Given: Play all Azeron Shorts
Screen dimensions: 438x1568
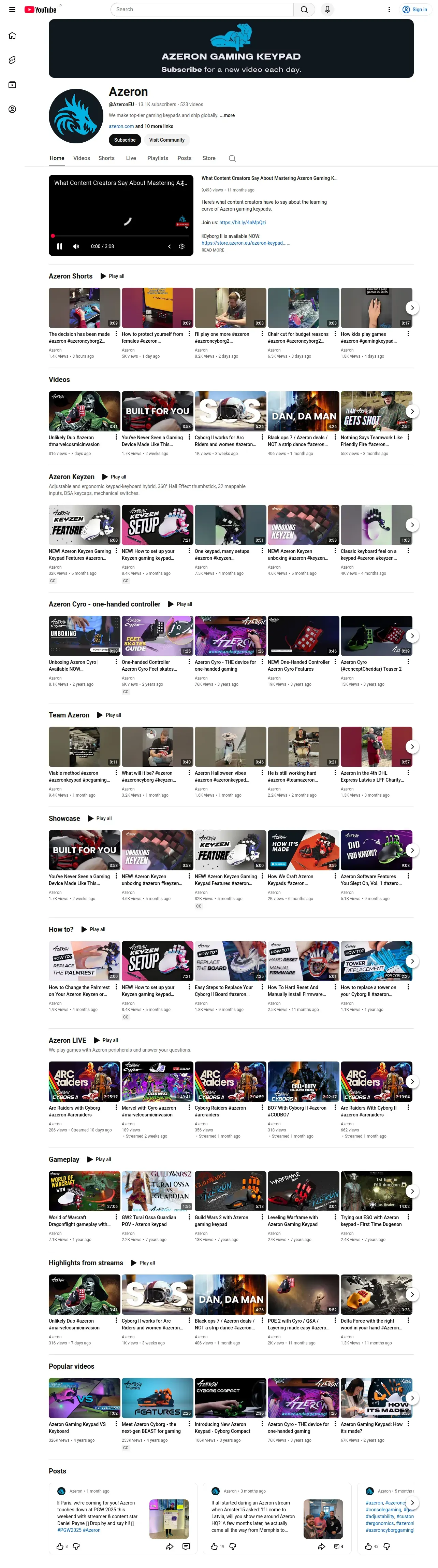Looking at the screenshot, I should click(112, 276).
